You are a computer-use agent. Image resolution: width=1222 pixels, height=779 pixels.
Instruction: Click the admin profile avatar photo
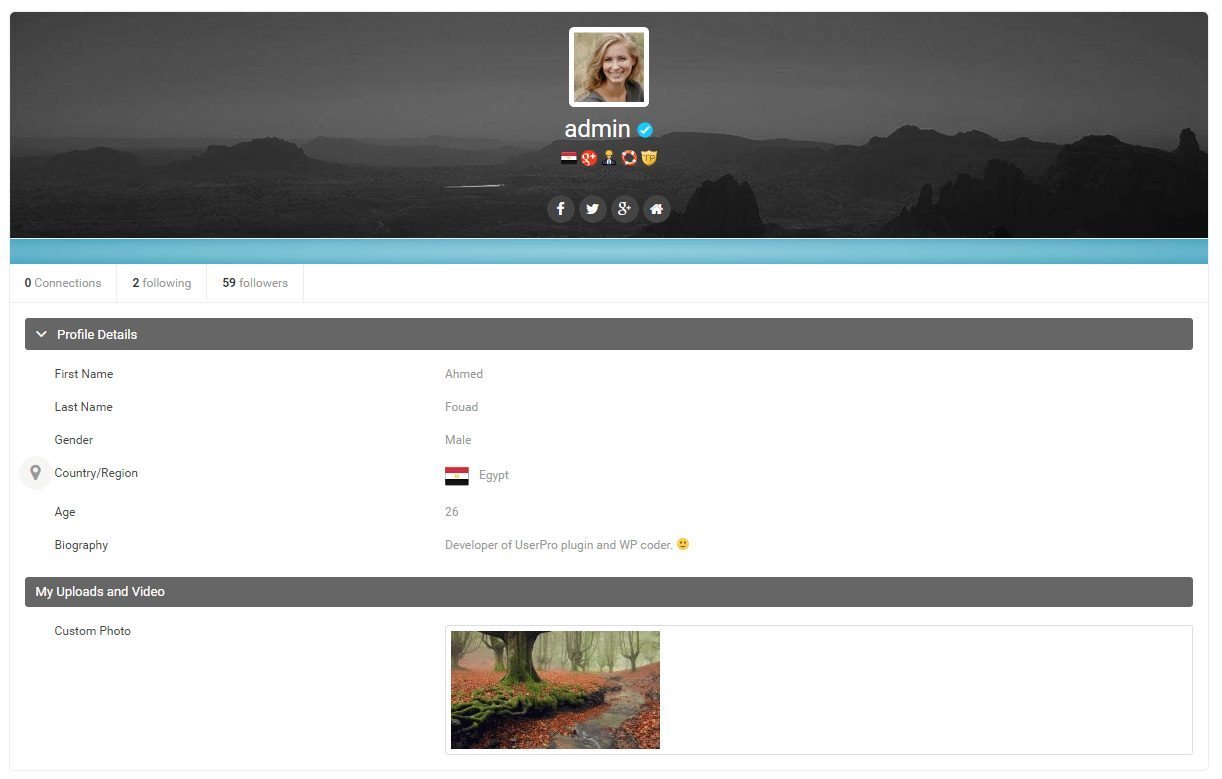(x=609, y=67)
